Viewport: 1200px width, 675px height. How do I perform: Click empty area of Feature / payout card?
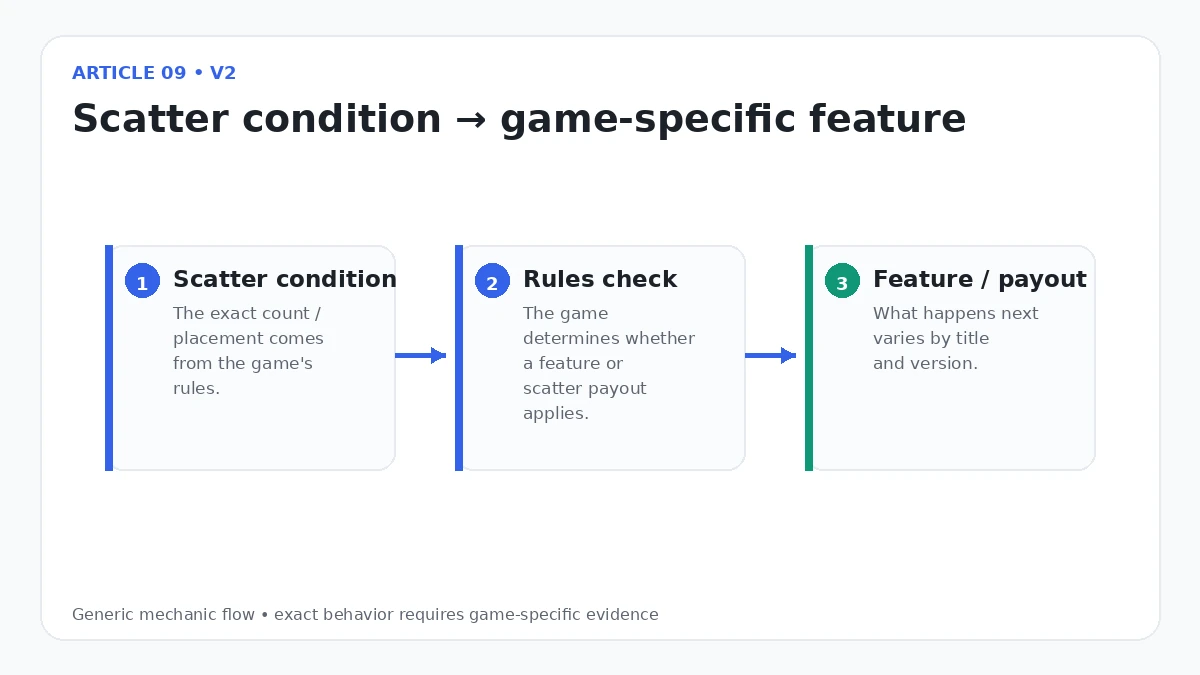point(953,425)
